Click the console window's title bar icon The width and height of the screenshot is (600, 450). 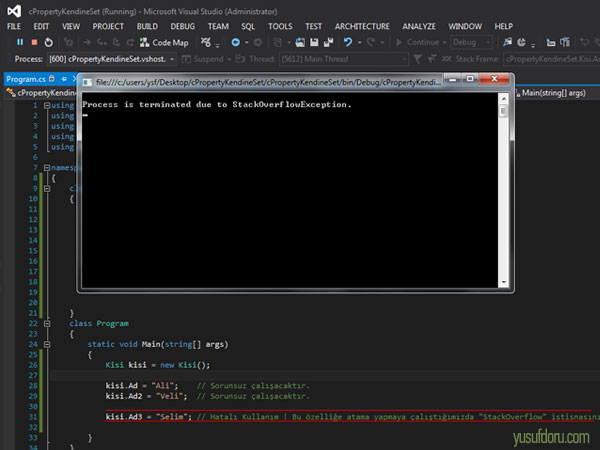(88, 82)
